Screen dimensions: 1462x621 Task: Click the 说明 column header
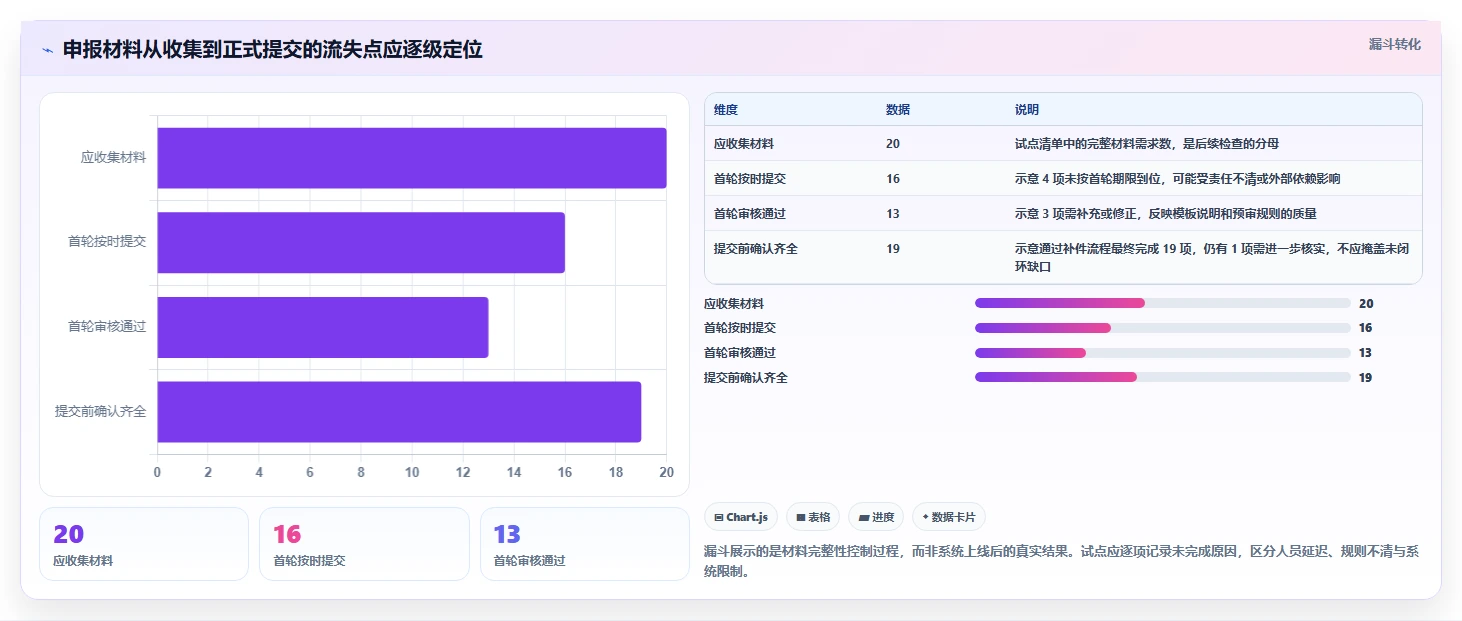[x=1027, y=110]
